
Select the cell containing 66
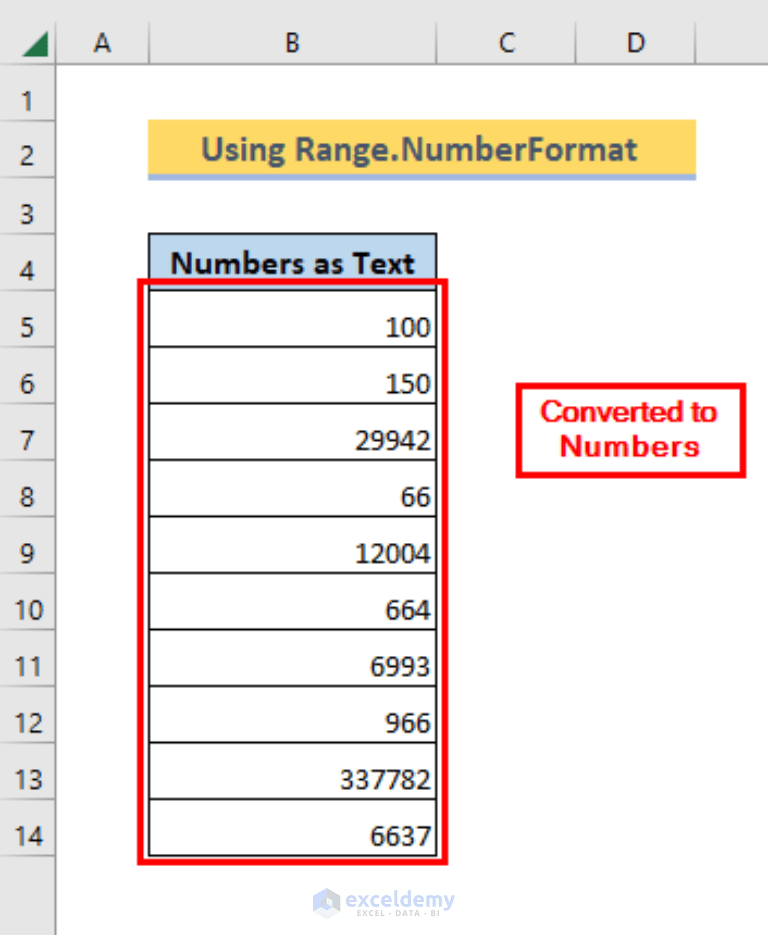pyautogui.click(x=293, y=488)
